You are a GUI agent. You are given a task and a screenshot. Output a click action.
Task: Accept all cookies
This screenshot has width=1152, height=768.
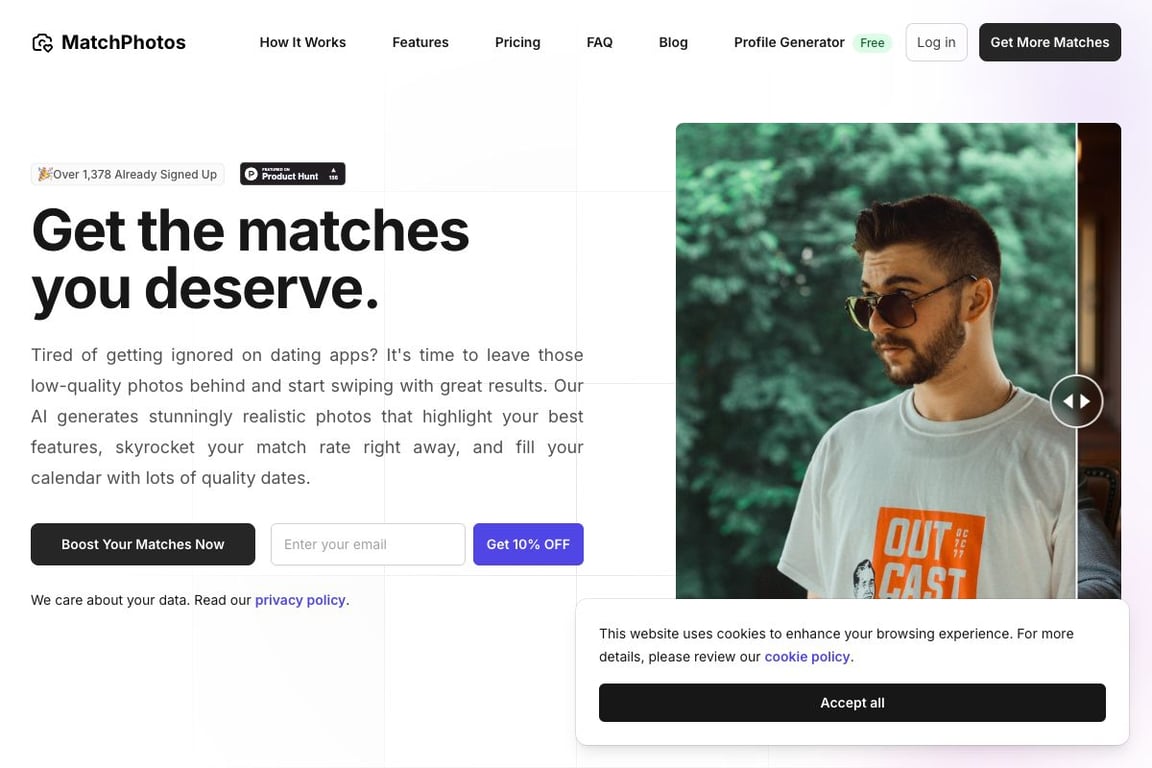(x=852, y=703)
